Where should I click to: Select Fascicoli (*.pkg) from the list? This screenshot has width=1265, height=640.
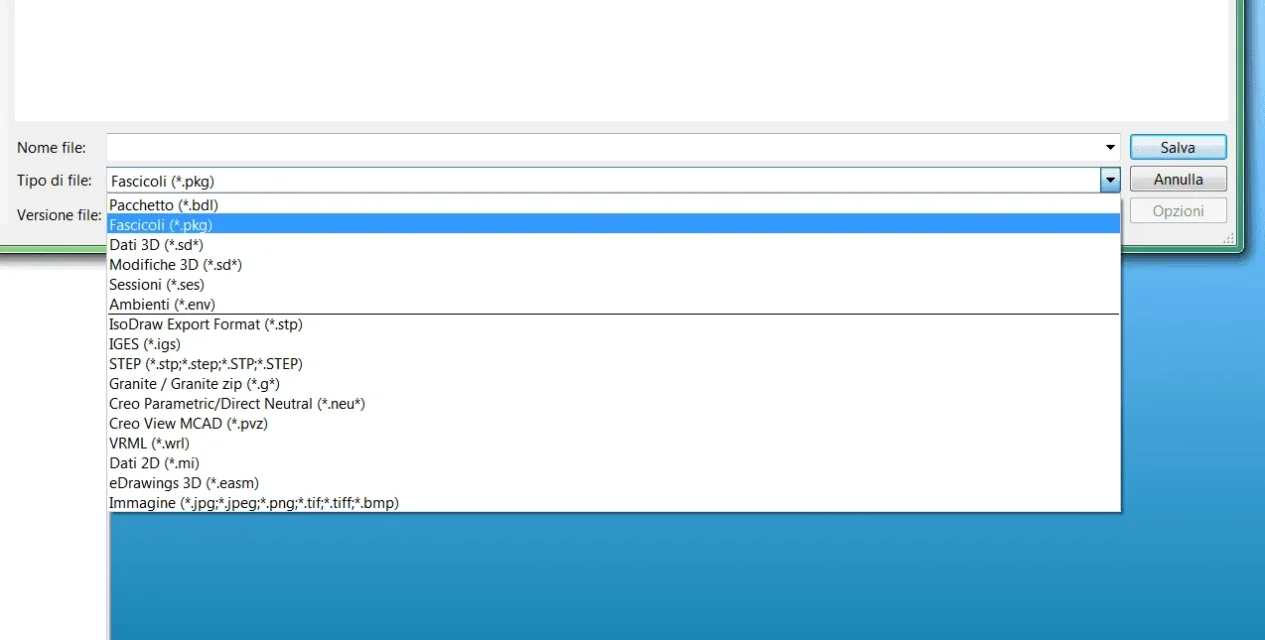coord(160,224)
